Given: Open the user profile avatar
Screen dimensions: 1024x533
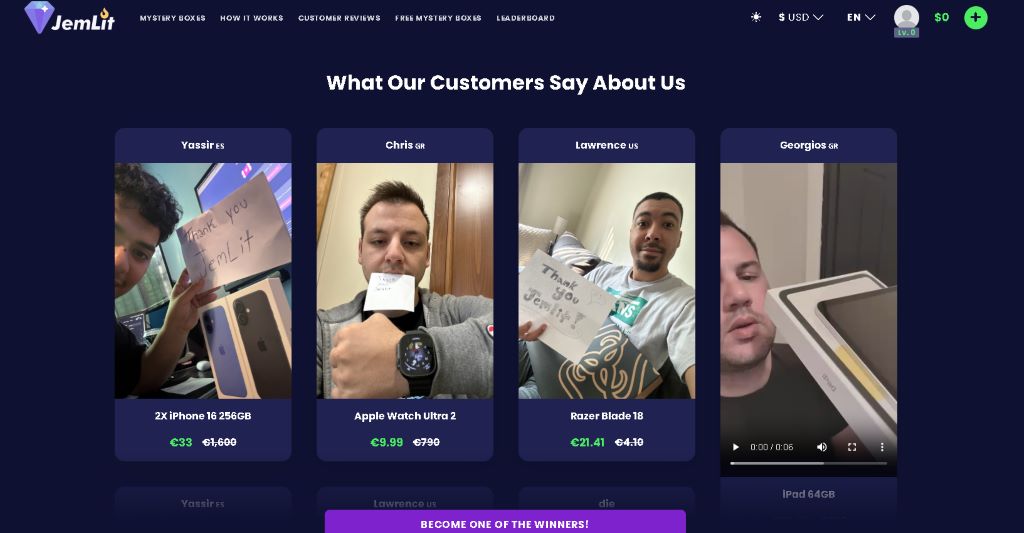Looking at the screenshot, I should 906,18.
